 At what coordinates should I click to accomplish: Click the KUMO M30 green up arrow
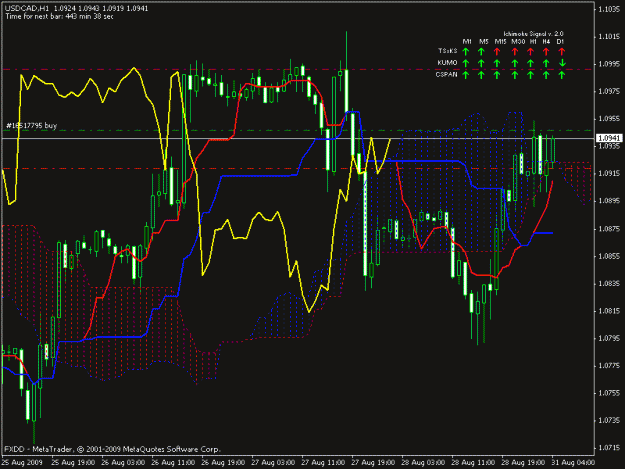[515, 63]
